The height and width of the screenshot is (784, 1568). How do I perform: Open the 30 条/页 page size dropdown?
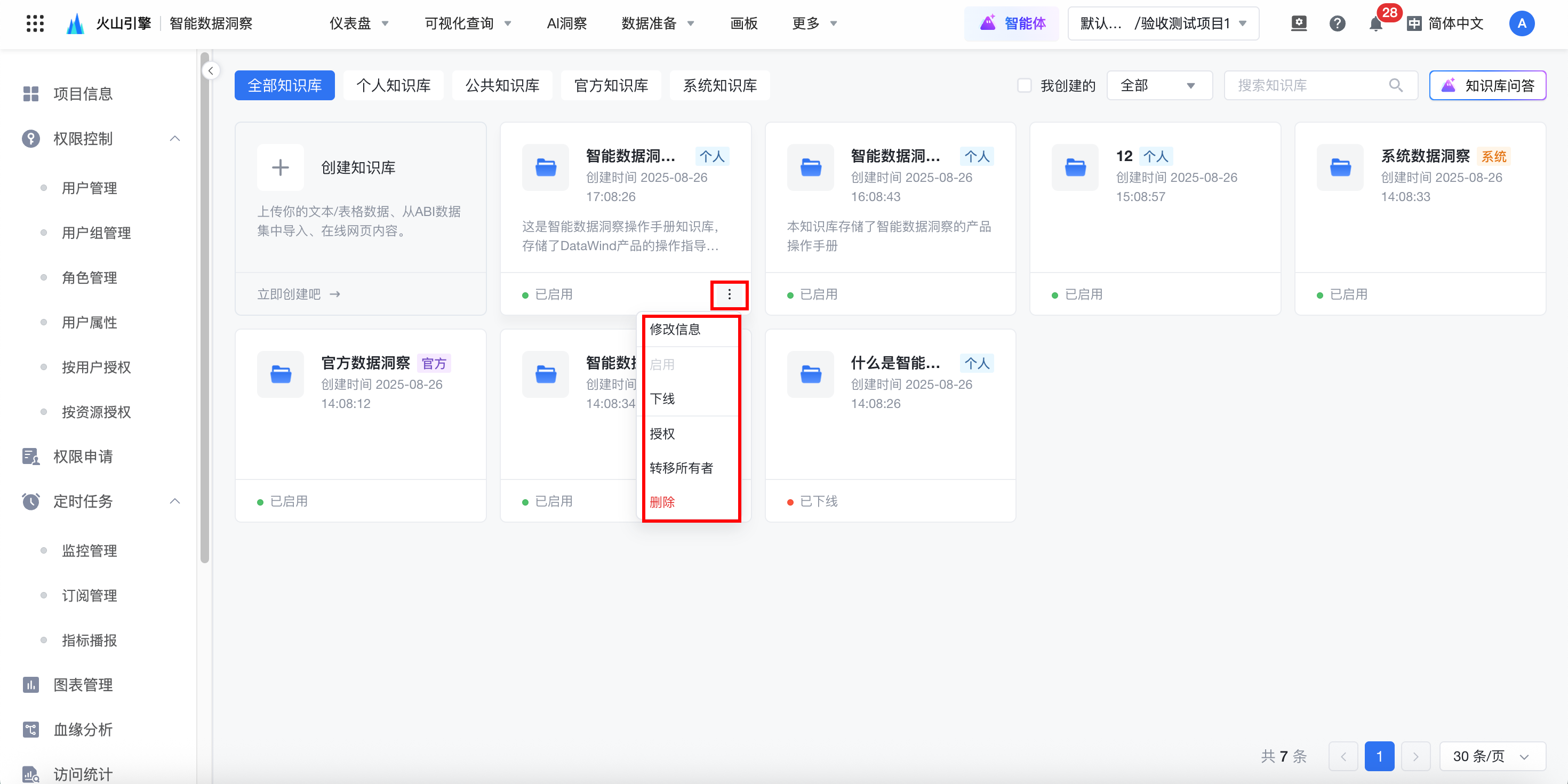pos(1491,756)
